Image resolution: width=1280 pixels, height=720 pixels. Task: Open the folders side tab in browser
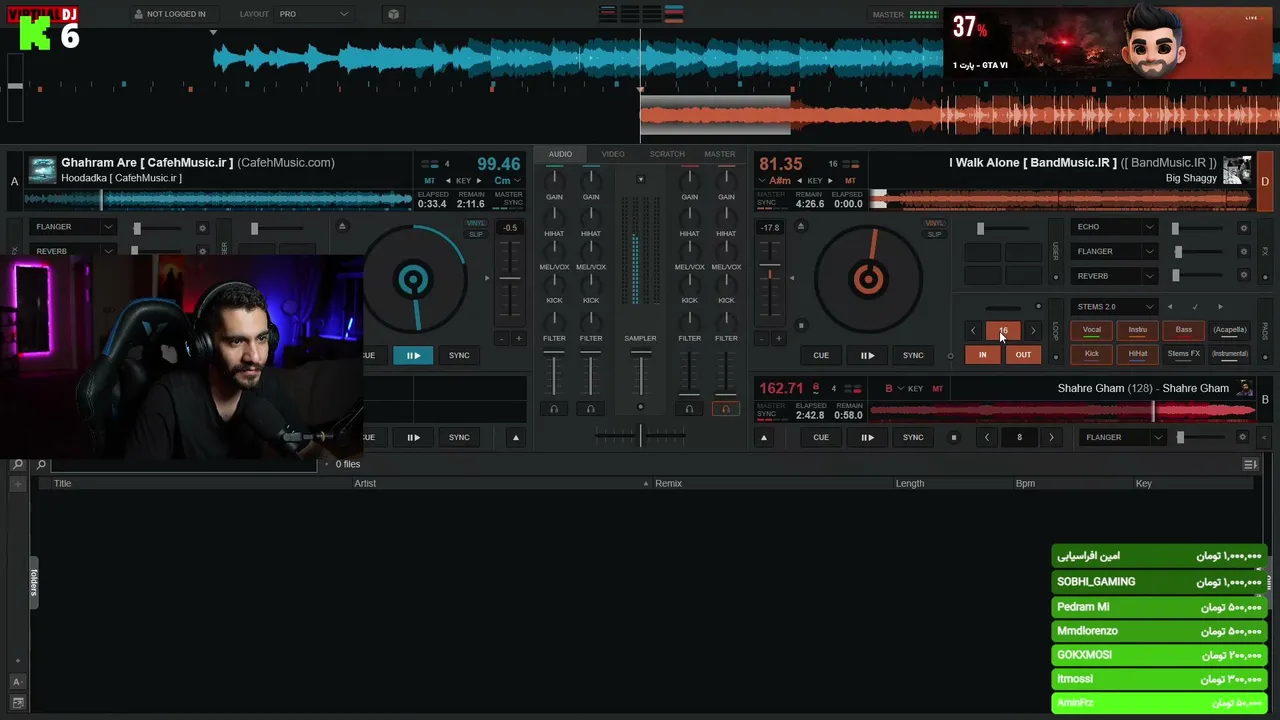(x=33, y=582)
